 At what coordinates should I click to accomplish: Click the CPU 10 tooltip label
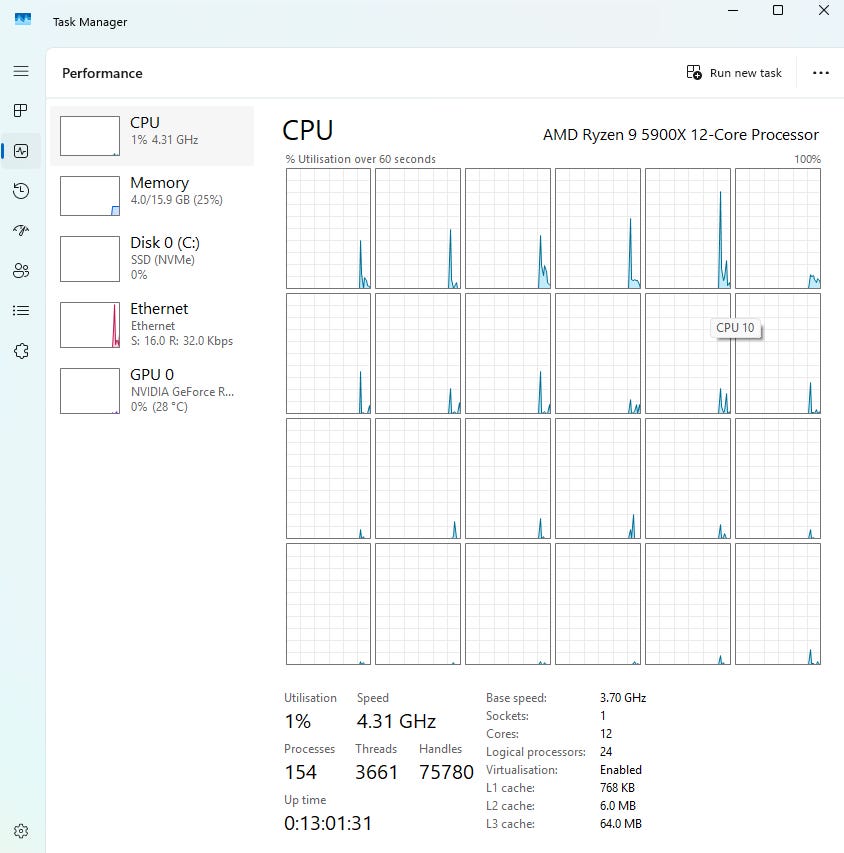735,327
